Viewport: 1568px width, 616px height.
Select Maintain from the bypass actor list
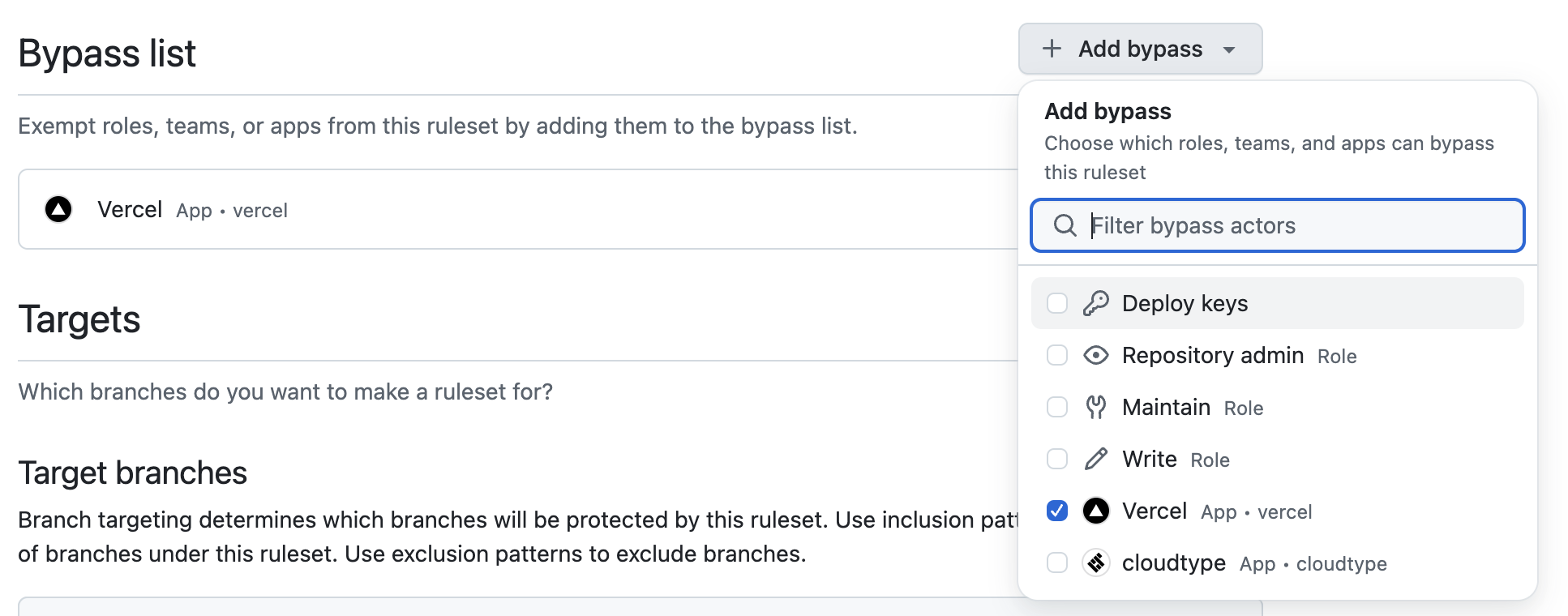pos(1166,407)
